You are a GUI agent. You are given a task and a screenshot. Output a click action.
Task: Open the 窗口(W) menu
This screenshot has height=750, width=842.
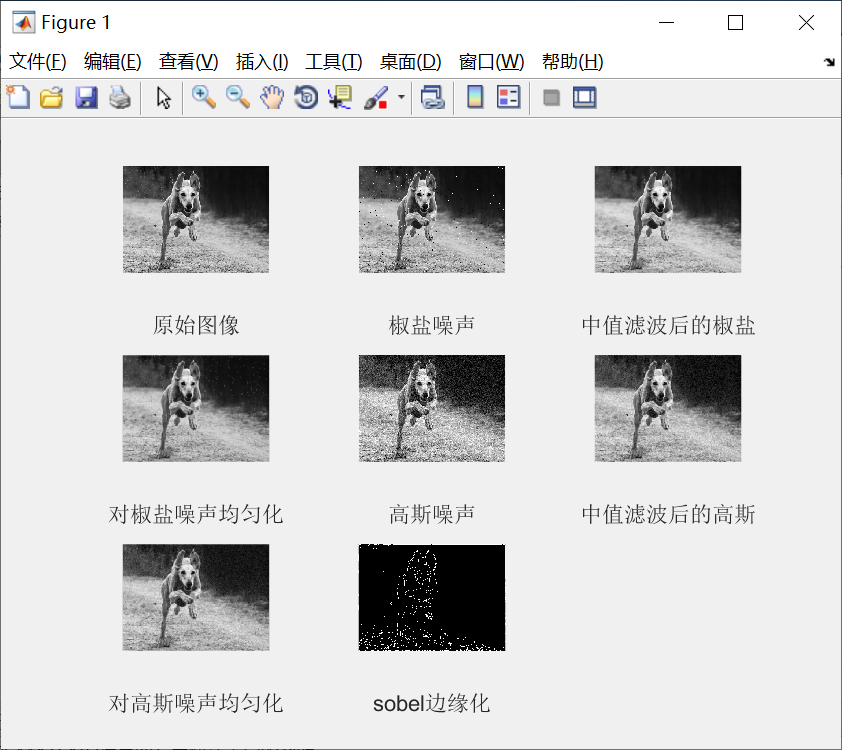pos(491,62)
